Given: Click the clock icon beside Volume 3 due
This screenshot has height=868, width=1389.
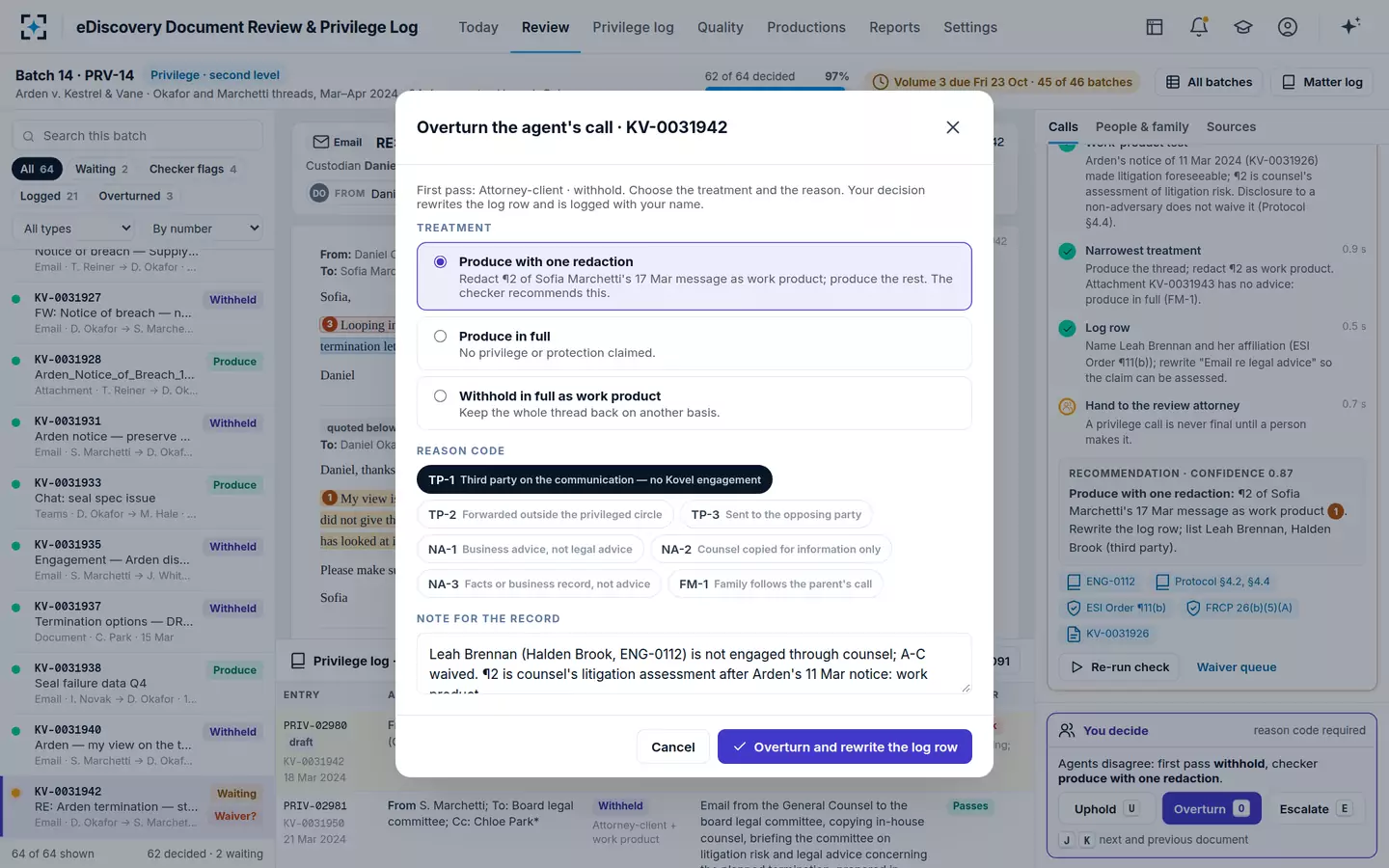Looking at the screenshot, I should (881, 82).
